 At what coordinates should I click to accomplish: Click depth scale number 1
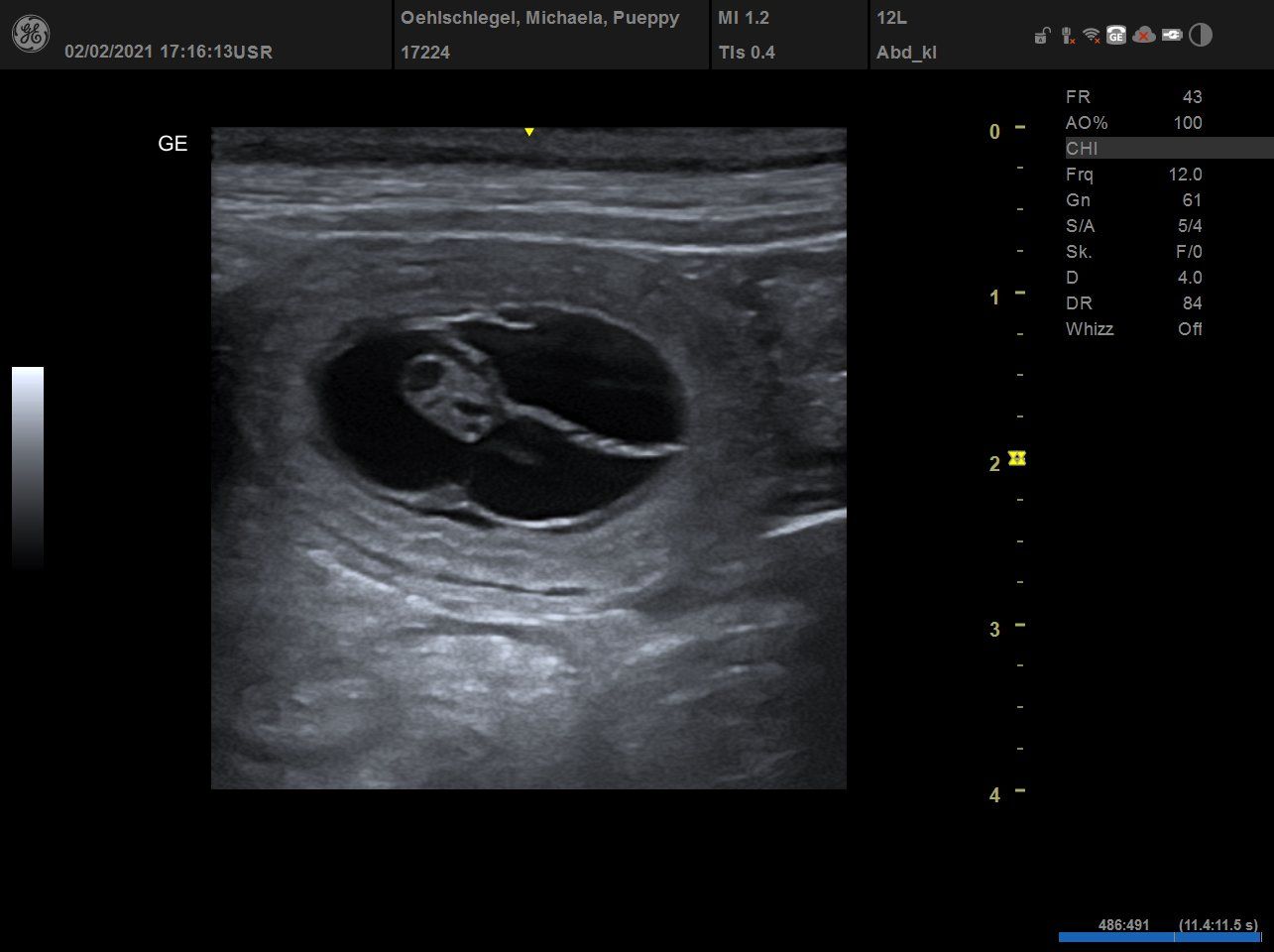tap(994, 297)
